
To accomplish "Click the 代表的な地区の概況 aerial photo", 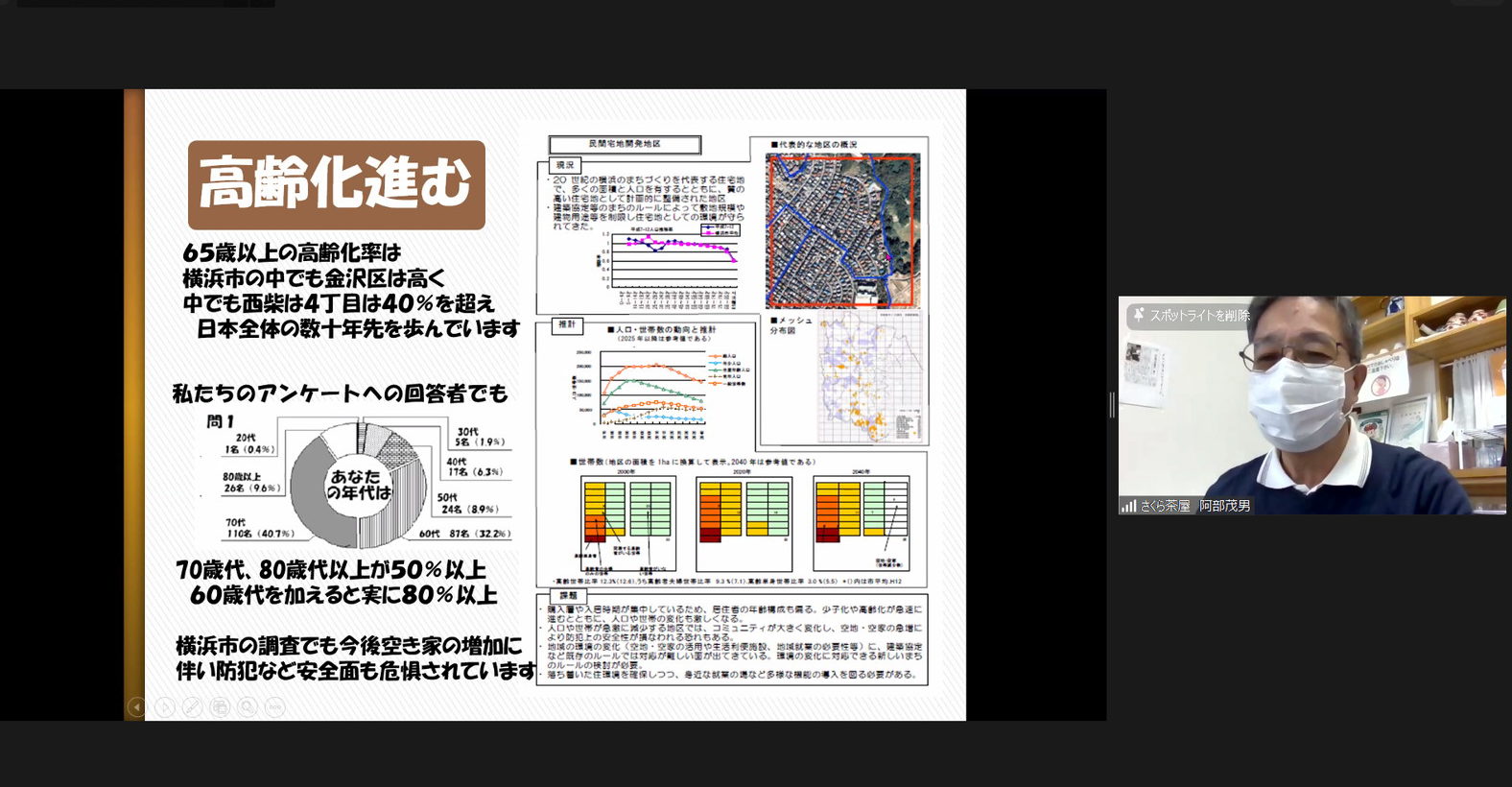I will (842, 230).
